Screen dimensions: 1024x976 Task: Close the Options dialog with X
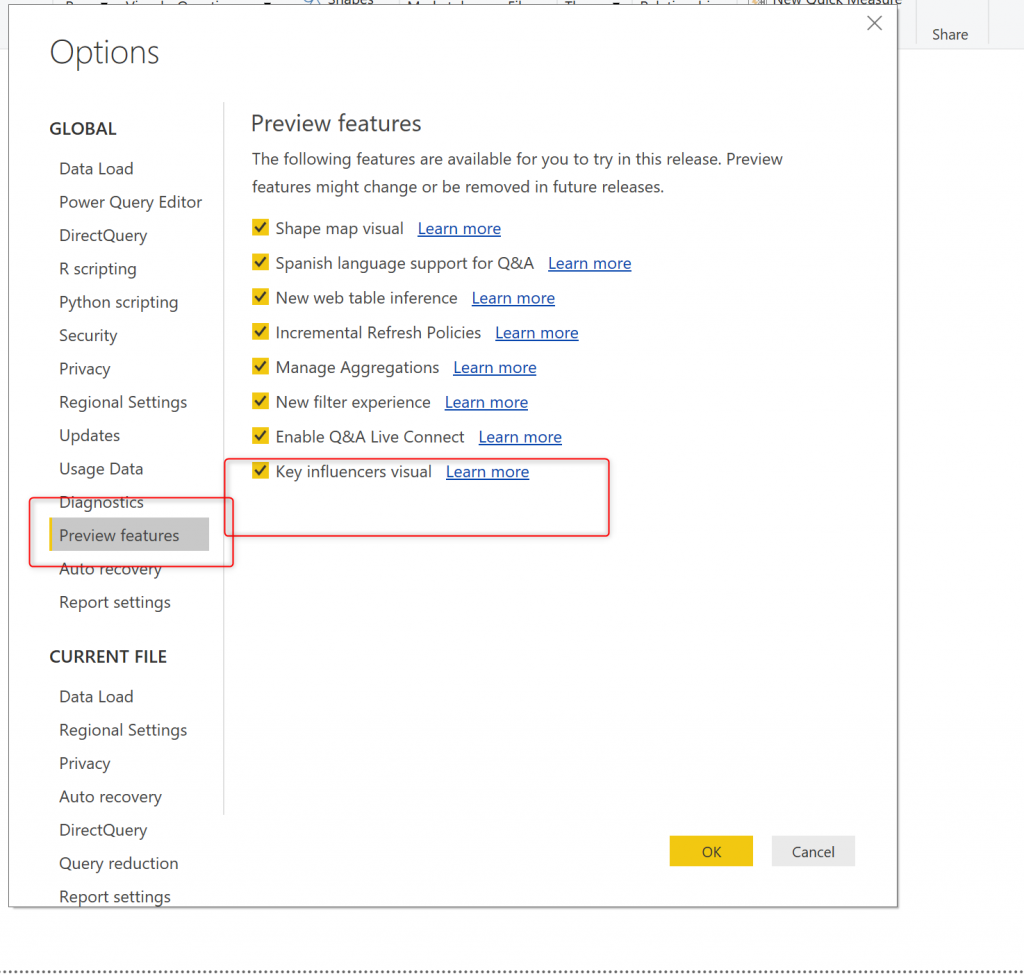(x=874, y=24)
